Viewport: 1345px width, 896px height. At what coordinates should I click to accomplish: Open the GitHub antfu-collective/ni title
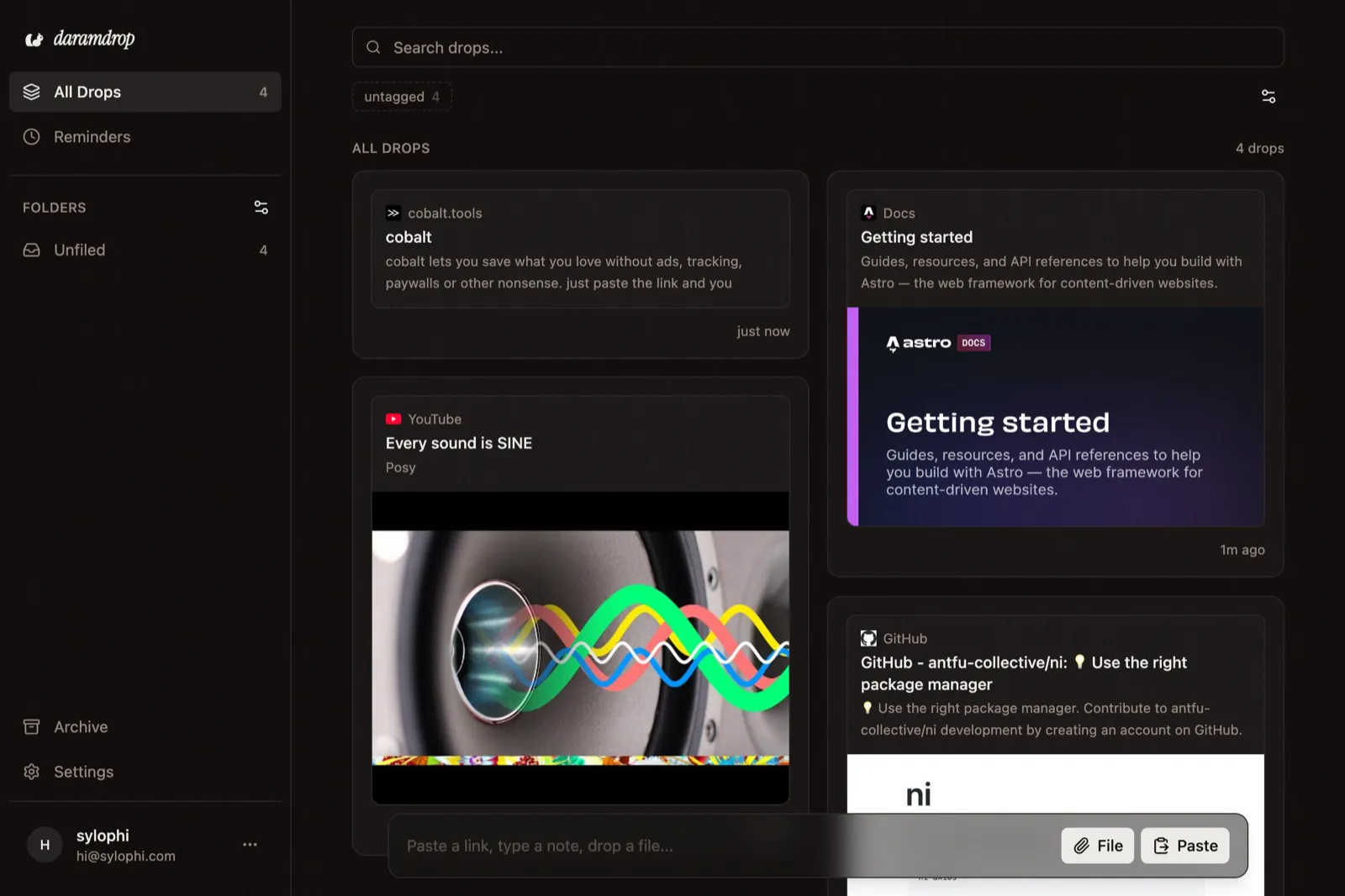(1024, 673)
